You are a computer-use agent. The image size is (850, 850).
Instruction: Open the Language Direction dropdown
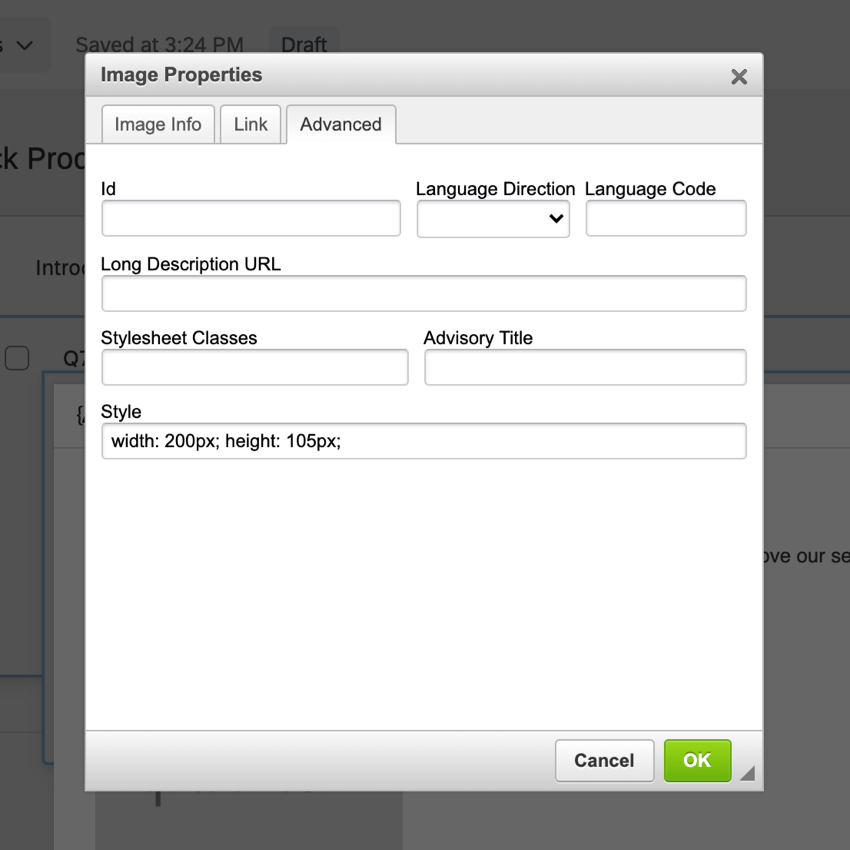pos(493,218)
